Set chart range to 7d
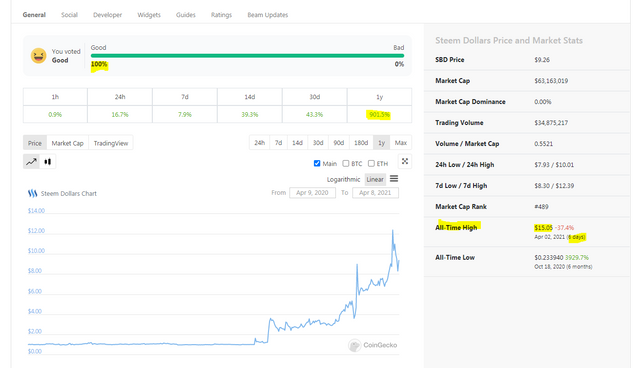 [x=278, y=143]
